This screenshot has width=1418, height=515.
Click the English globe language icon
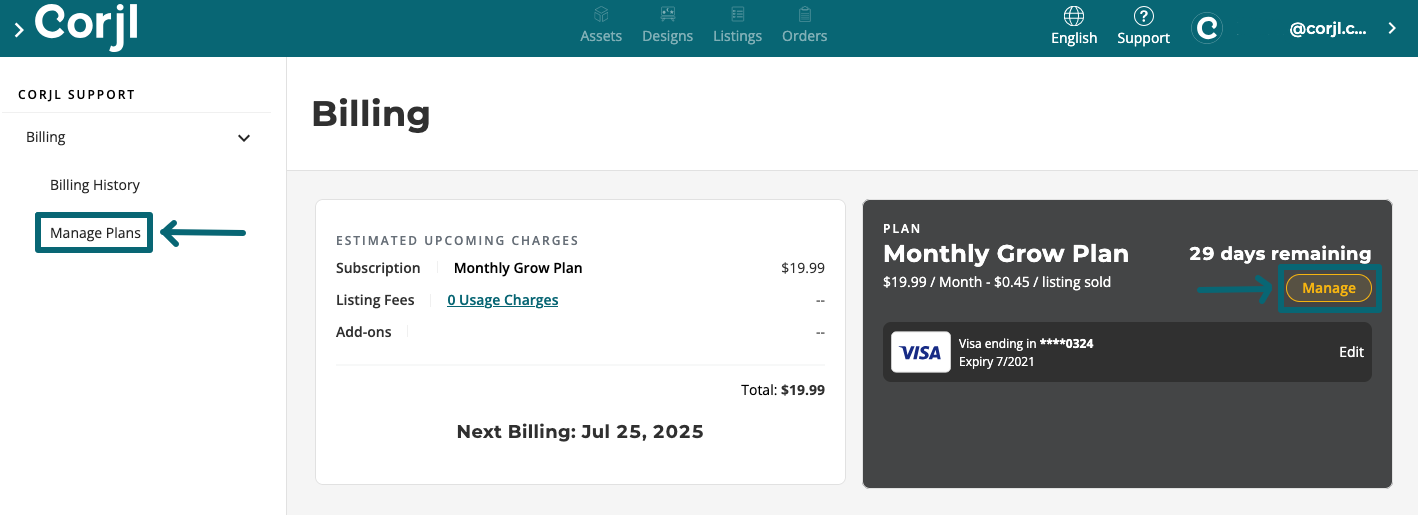[1074, 16]
